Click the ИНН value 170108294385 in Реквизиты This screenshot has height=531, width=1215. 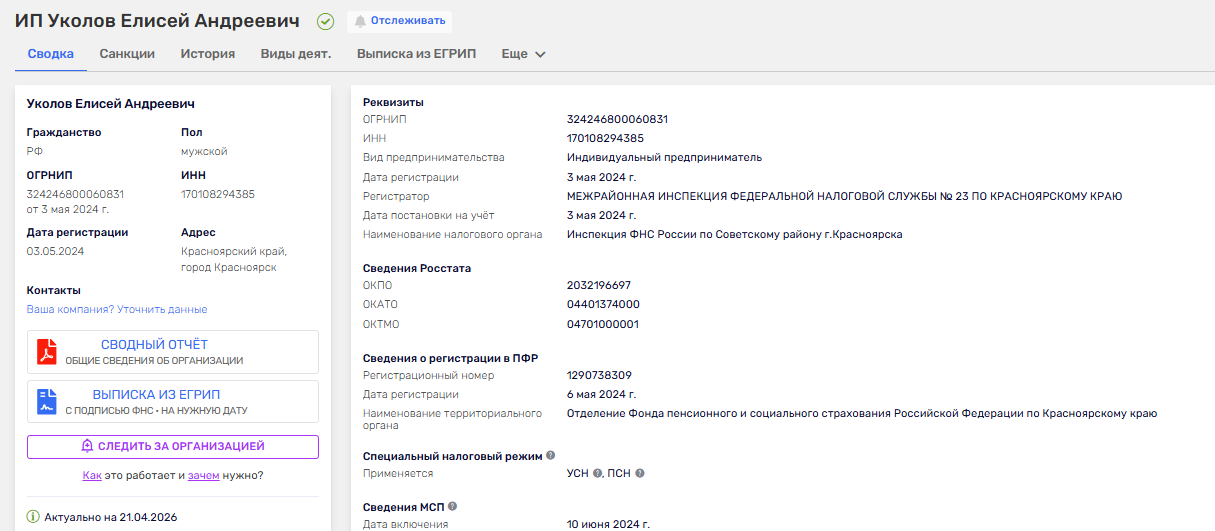coord(605,139)
